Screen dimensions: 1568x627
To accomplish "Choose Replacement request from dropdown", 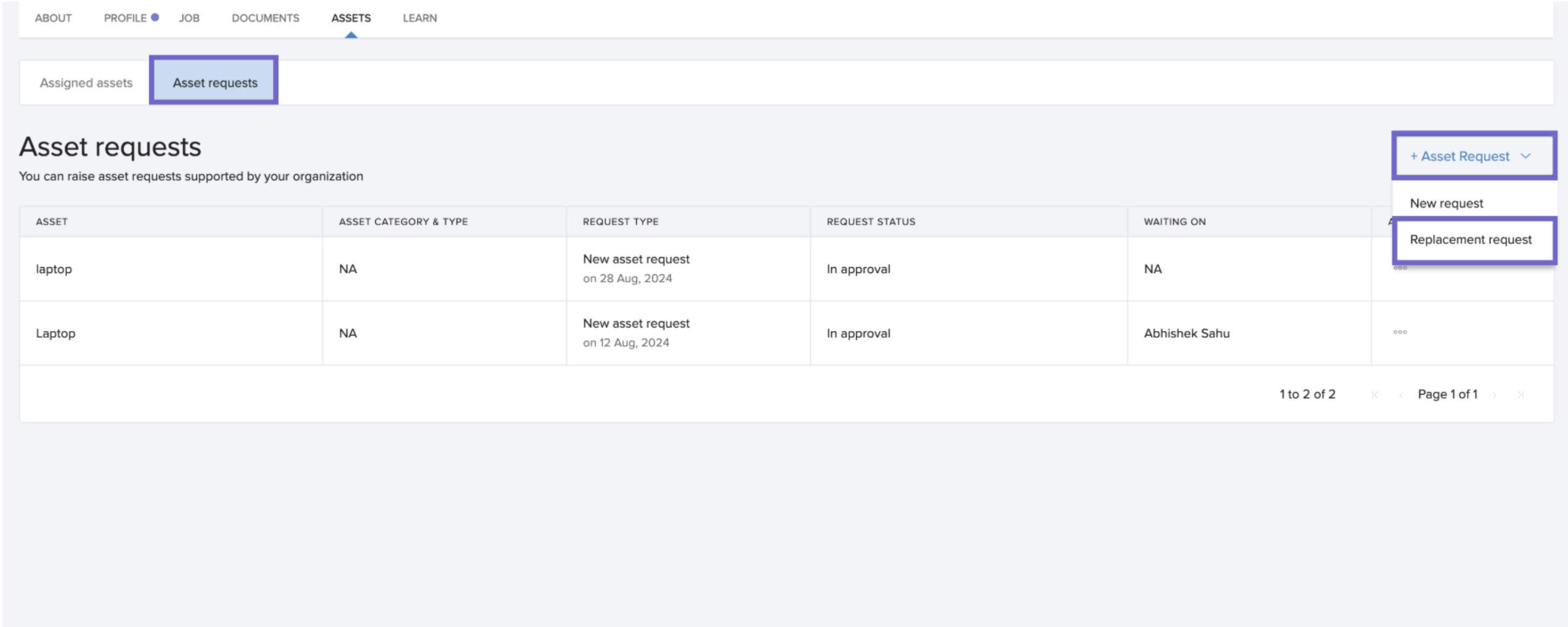I will [1470, 240].
